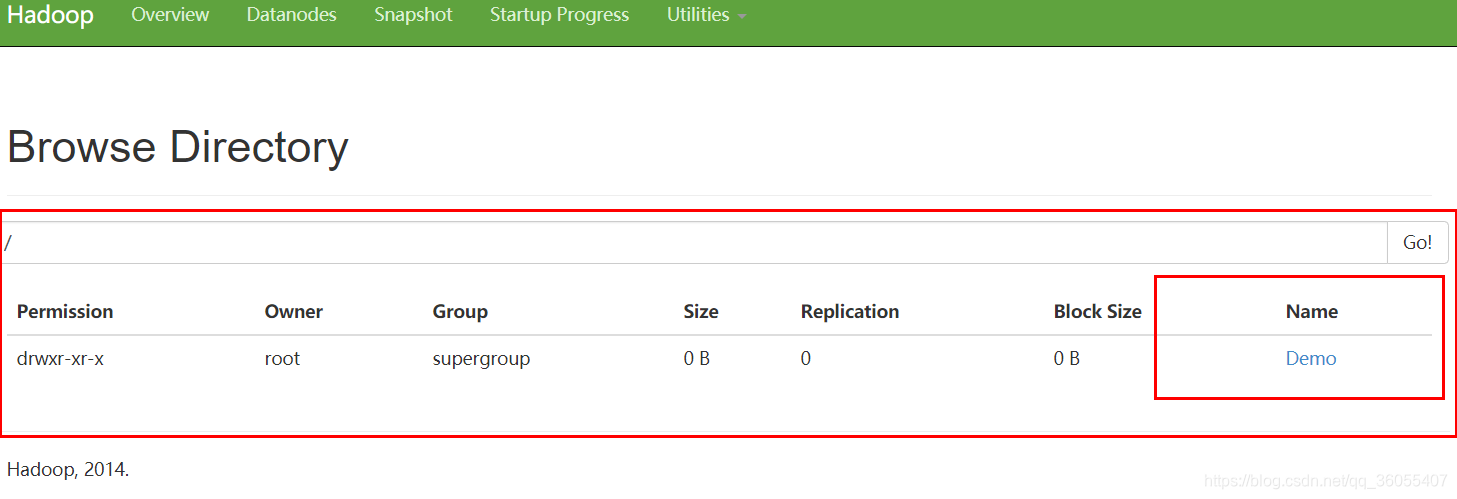
Task: Click the Hadoop brand logo text
Action: tap(50, 16)
